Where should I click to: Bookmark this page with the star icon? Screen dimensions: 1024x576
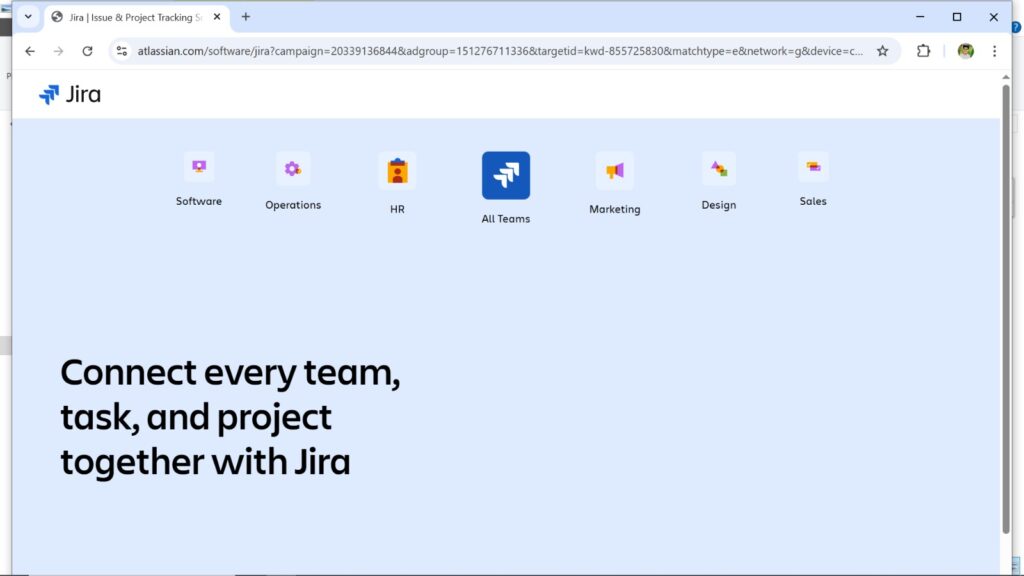882,51
